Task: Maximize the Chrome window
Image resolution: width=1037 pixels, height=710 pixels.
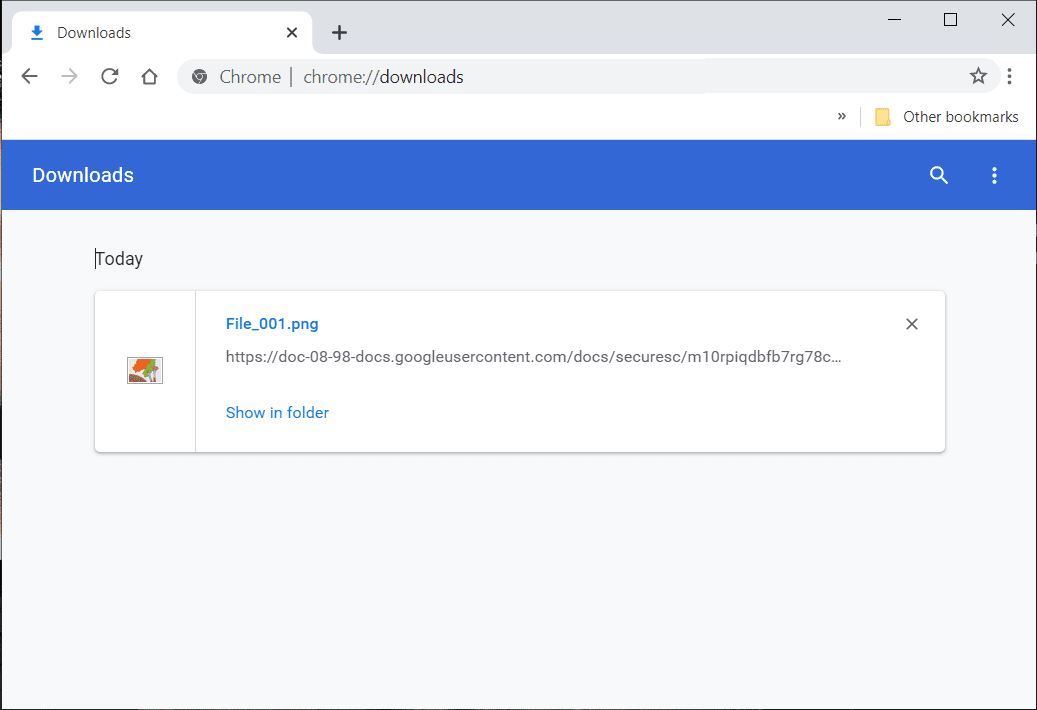Action: pos(950,20)
